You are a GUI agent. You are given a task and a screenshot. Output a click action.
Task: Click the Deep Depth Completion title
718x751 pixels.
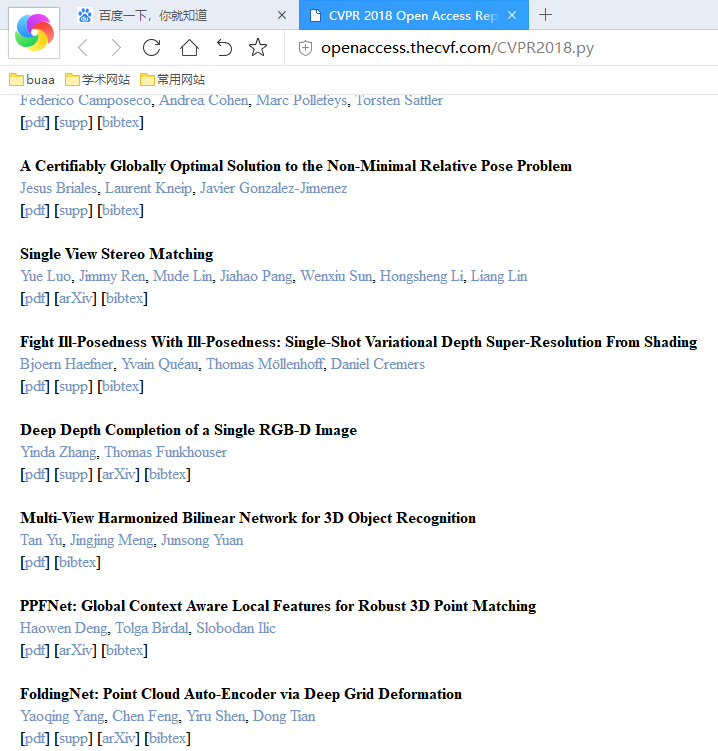coord(189,431)
